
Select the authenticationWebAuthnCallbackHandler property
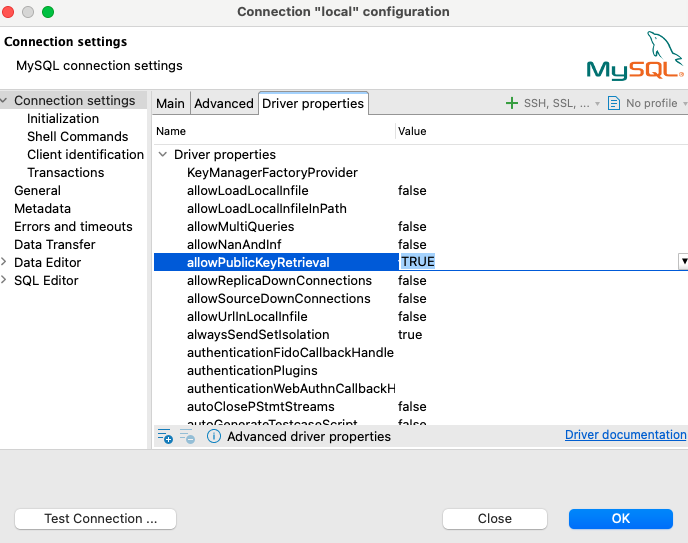click(x=291, y=388)
